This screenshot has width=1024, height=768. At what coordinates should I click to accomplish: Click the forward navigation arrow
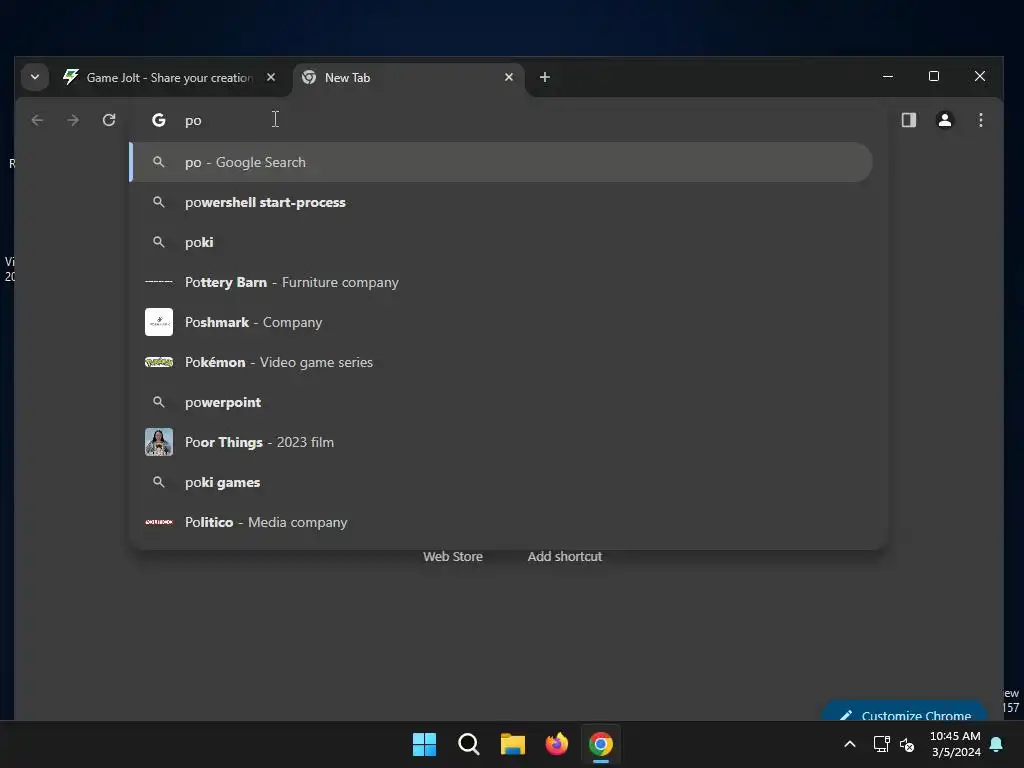pos(73,120)
